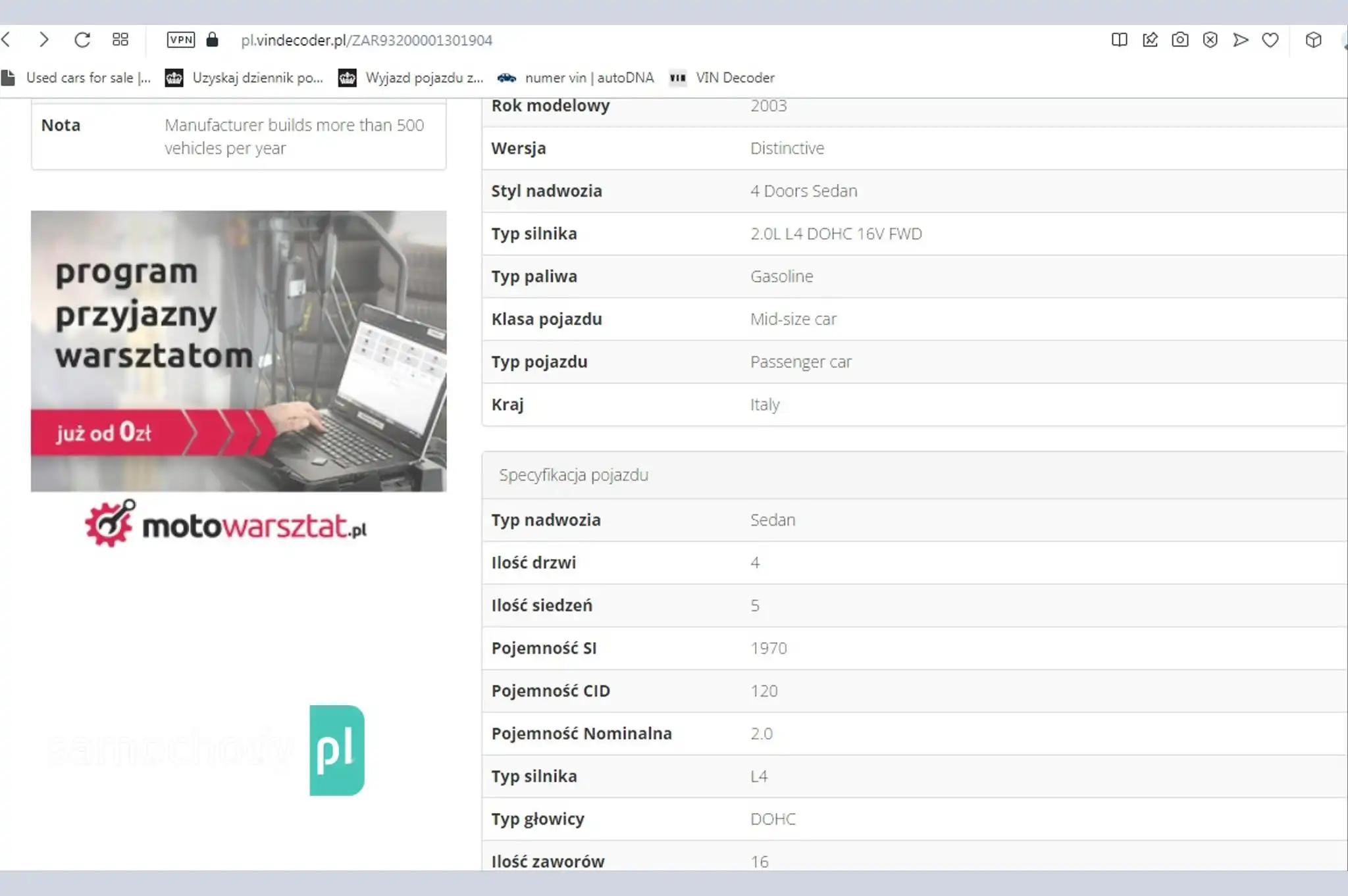The image size is (1348, 896).
Task: Open reader mode book icon
Action: [x=1119, y=40]
